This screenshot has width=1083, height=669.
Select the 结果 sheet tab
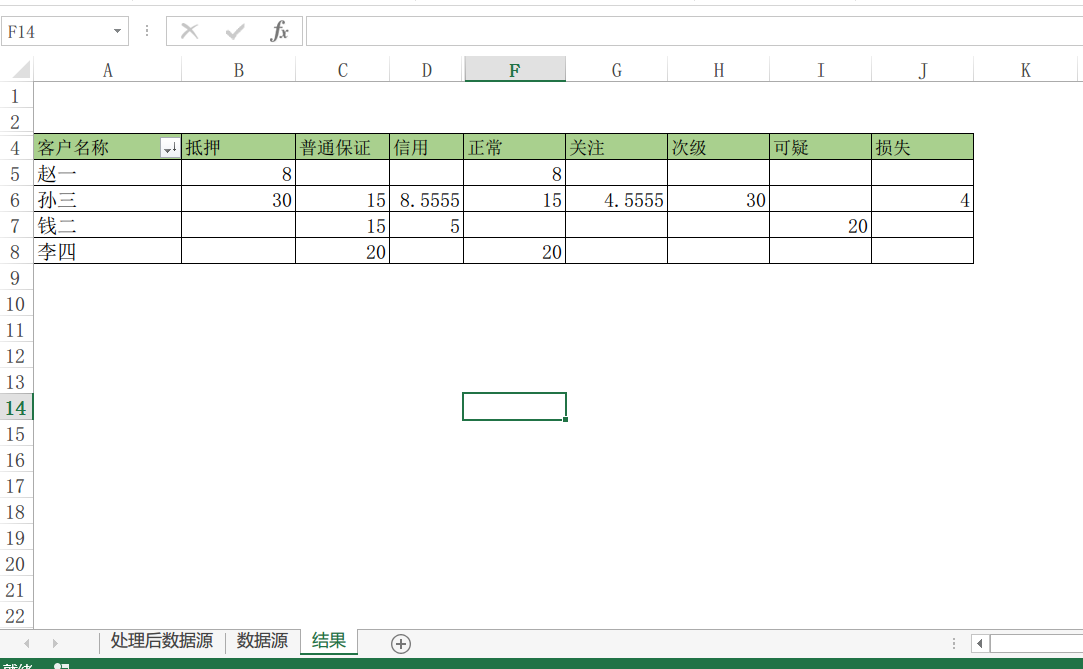coord(329,641)
